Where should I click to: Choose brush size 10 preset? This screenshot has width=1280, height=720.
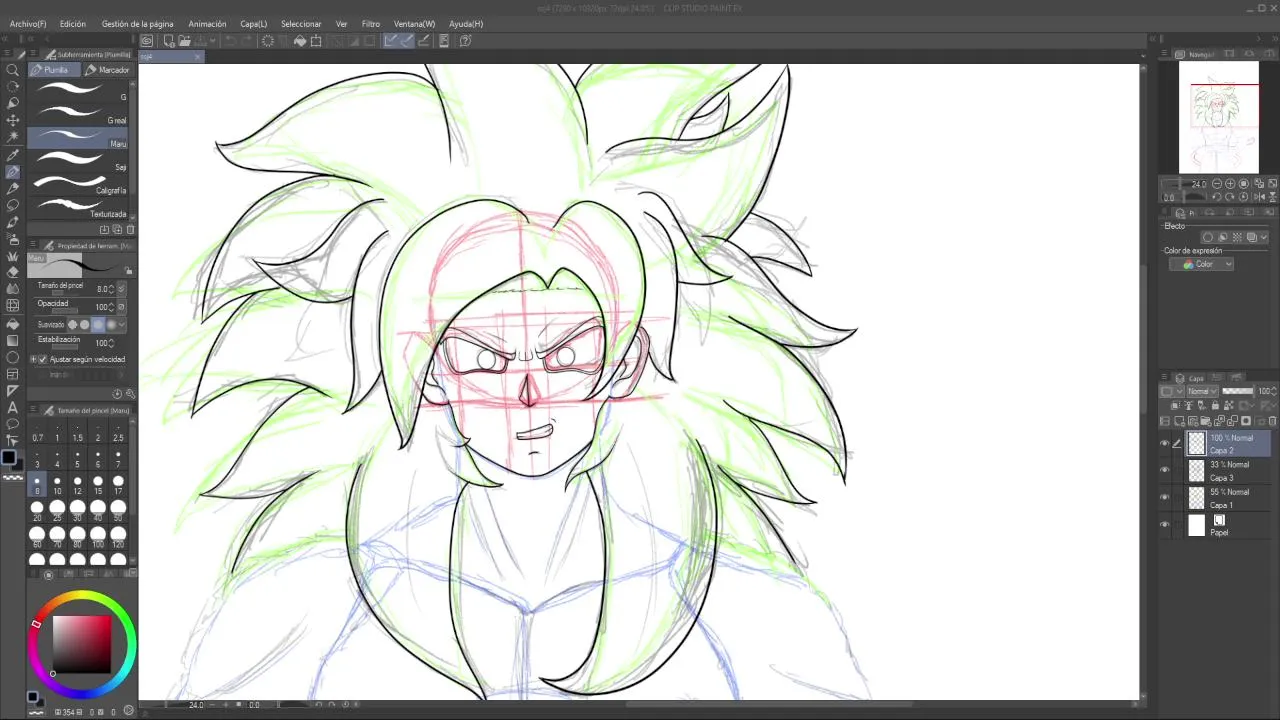57,485
